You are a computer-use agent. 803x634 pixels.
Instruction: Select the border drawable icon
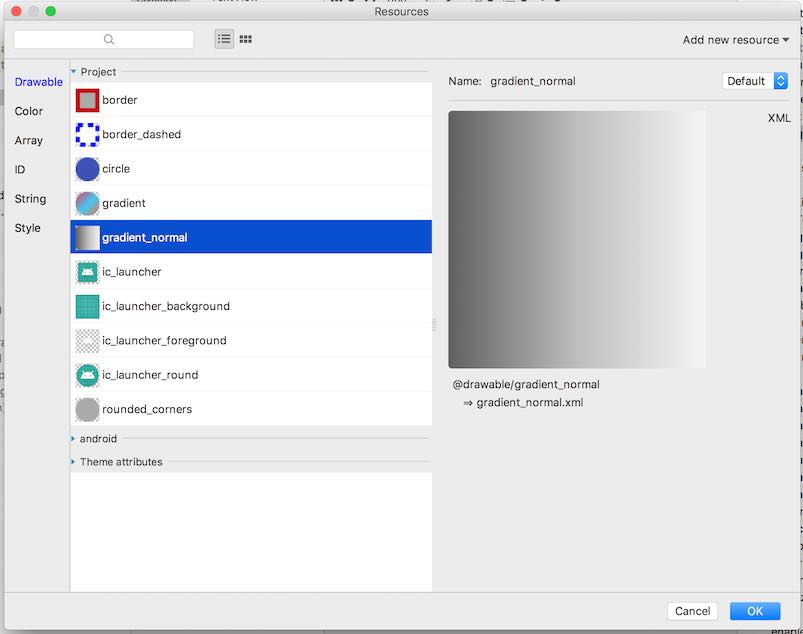tap(87, 100)
